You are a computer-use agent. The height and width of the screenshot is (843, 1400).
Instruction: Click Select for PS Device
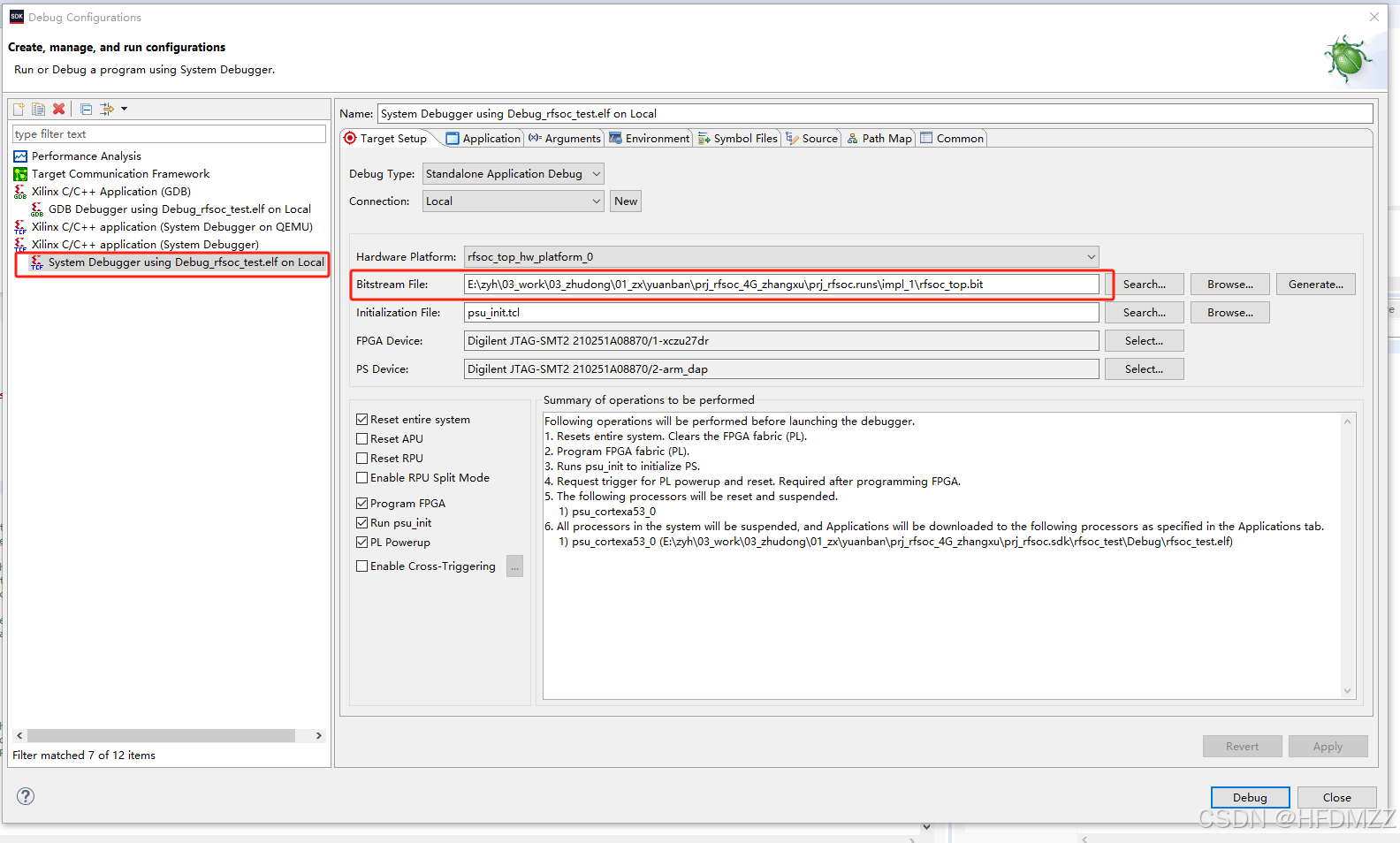tap(1145, 369)
